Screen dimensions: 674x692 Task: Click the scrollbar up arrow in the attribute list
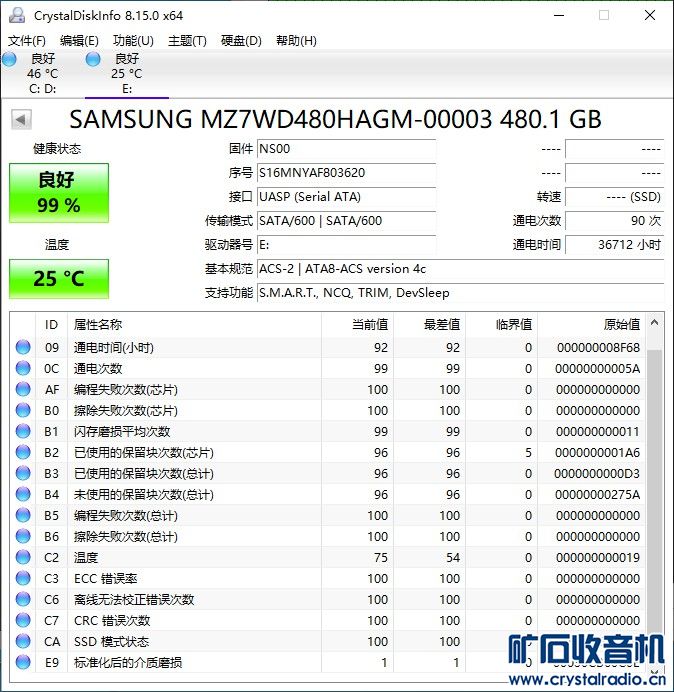[655, 323]
